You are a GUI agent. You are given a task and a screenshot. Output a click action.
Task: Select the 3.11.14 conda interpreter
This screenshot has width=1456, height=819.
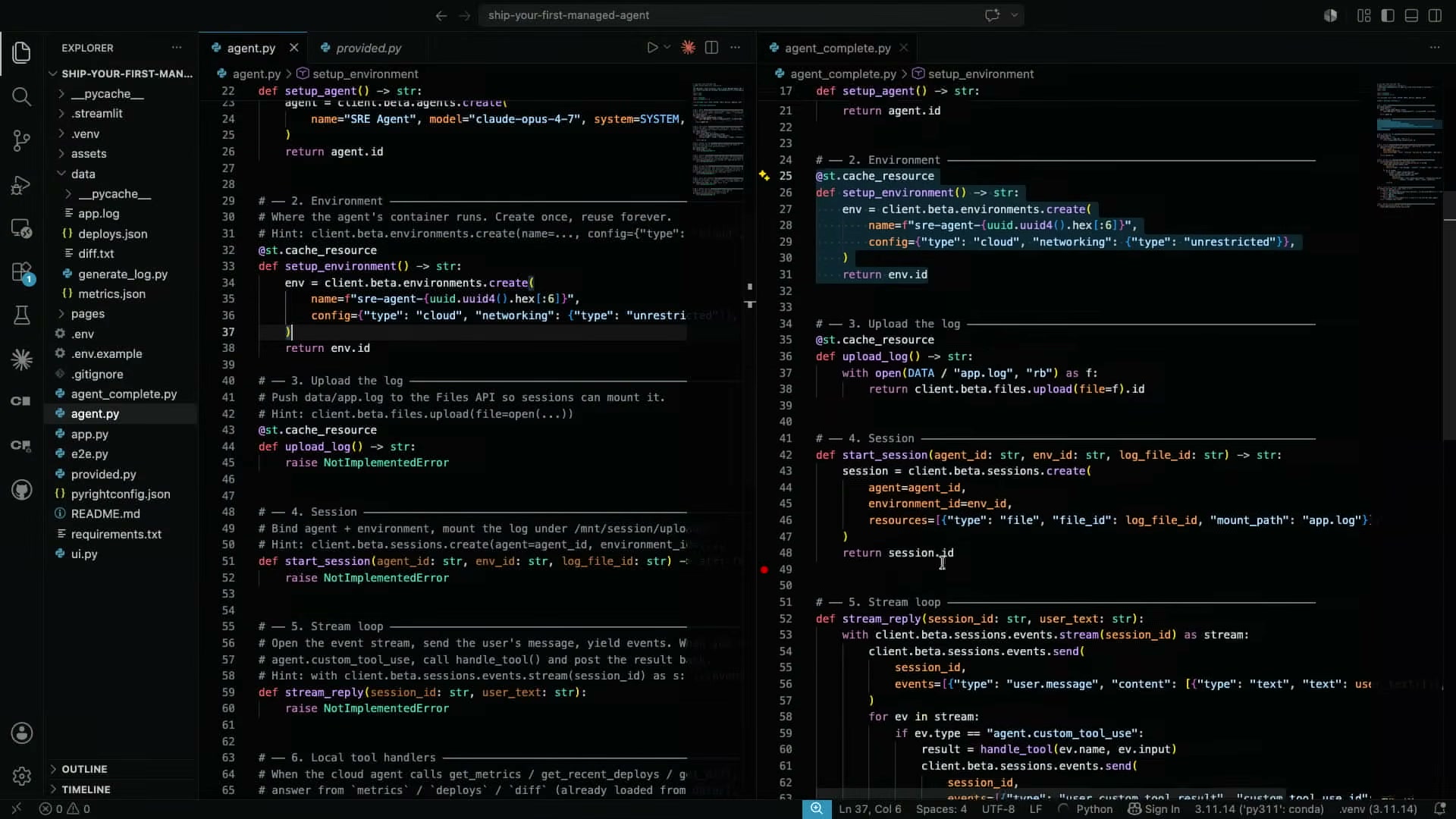pyautogui.click(x=1259, y=809)
